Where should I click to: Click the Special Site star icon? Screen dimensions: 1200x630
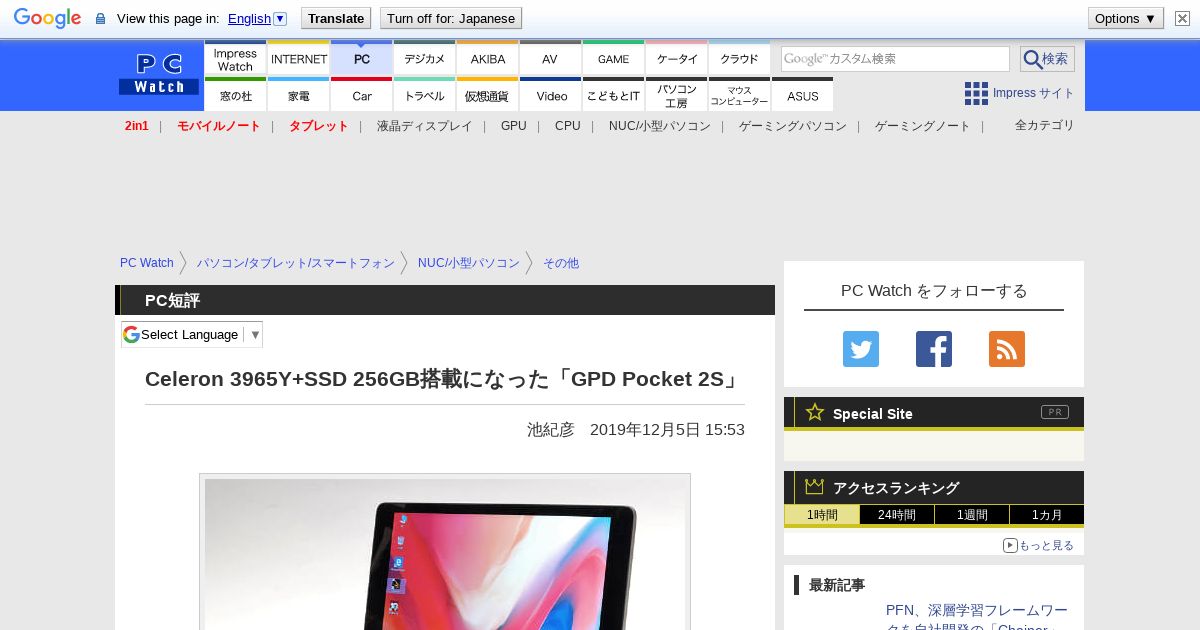[815, 412]
